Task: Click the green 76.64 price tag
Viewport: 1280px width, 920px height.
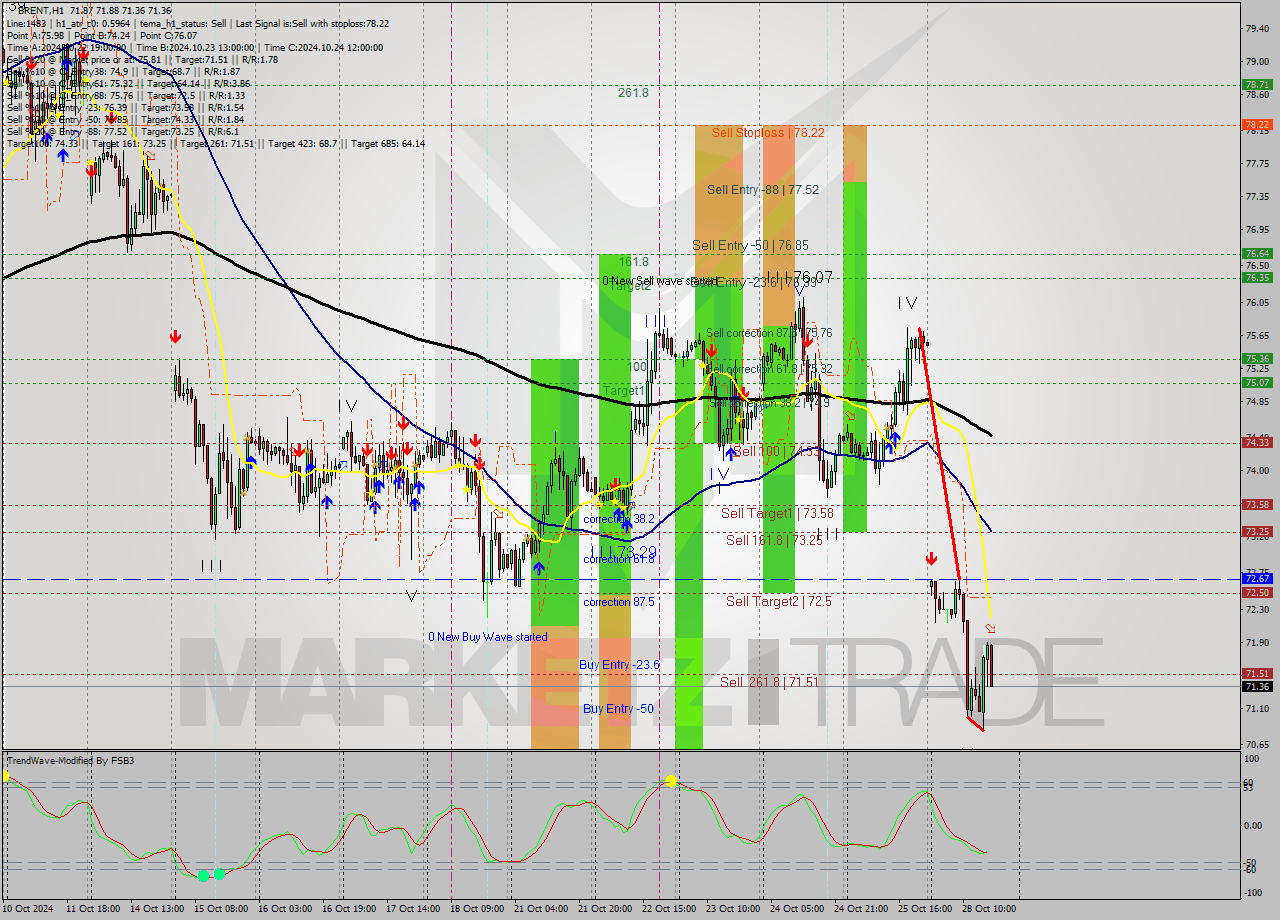Action: tap(1256, 254)
